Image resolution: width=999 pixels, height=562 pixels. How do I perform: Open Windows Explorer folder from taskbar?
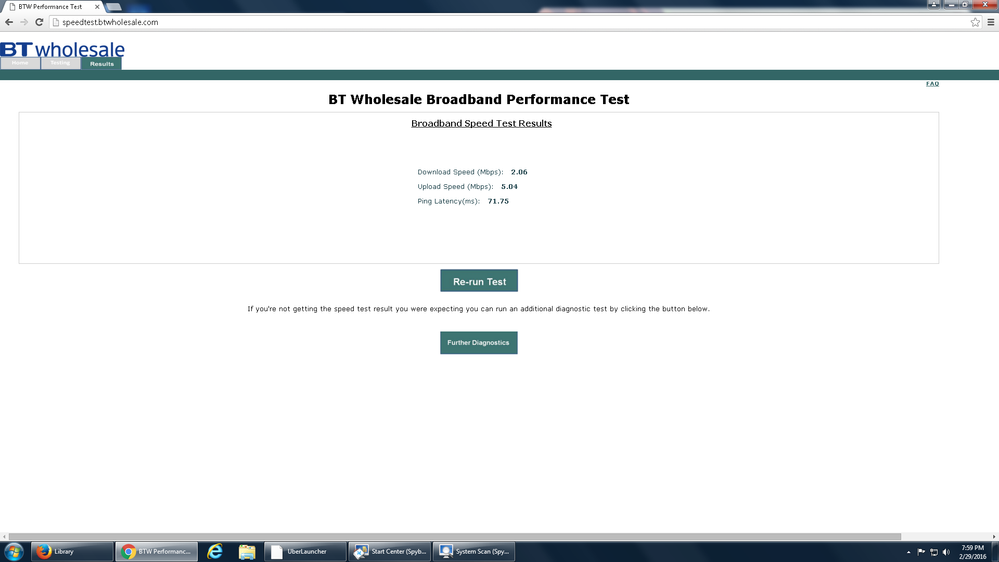coord(247,551)
